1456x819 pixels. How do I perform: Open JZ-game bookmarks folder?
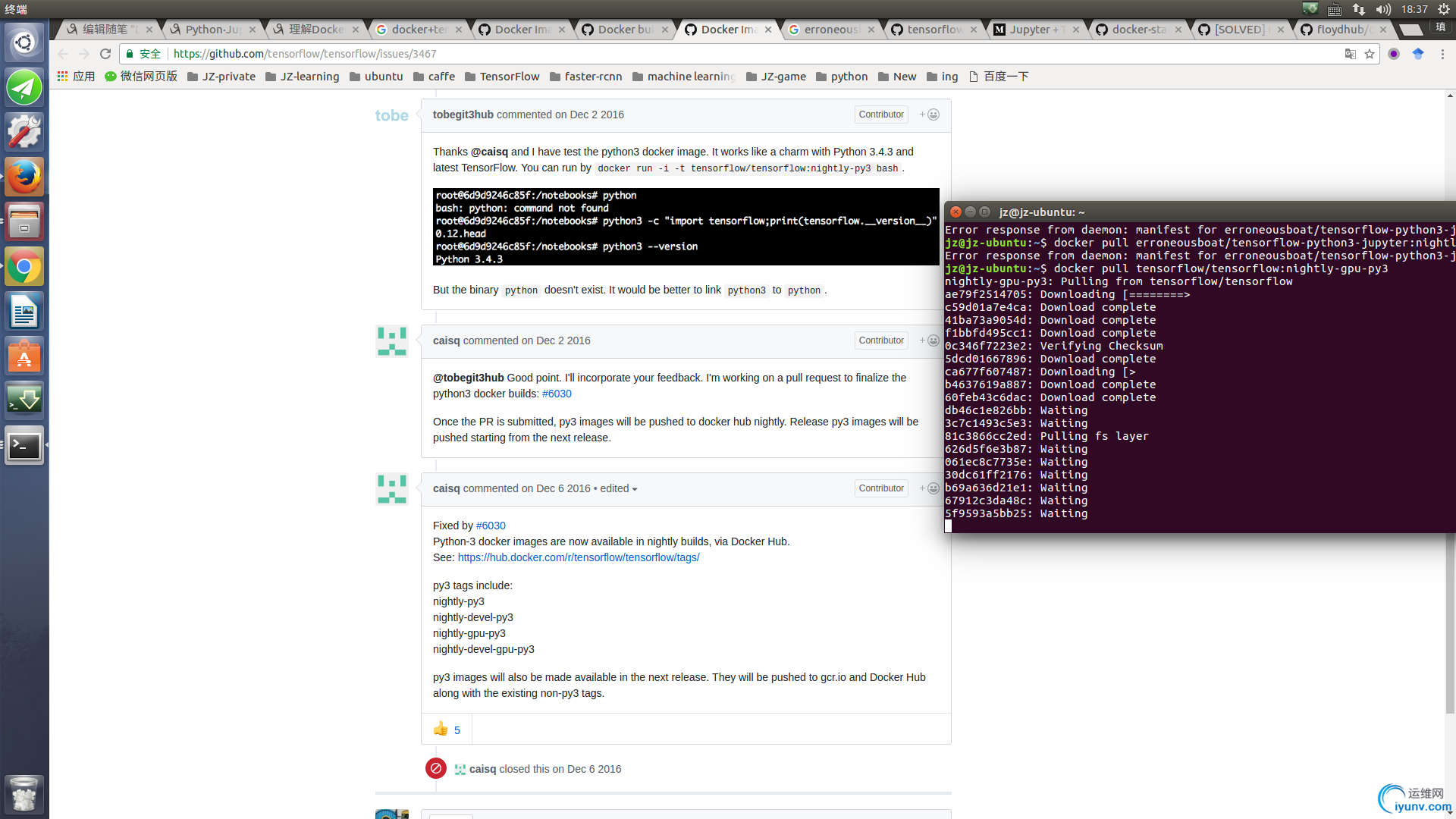[776, 77]
